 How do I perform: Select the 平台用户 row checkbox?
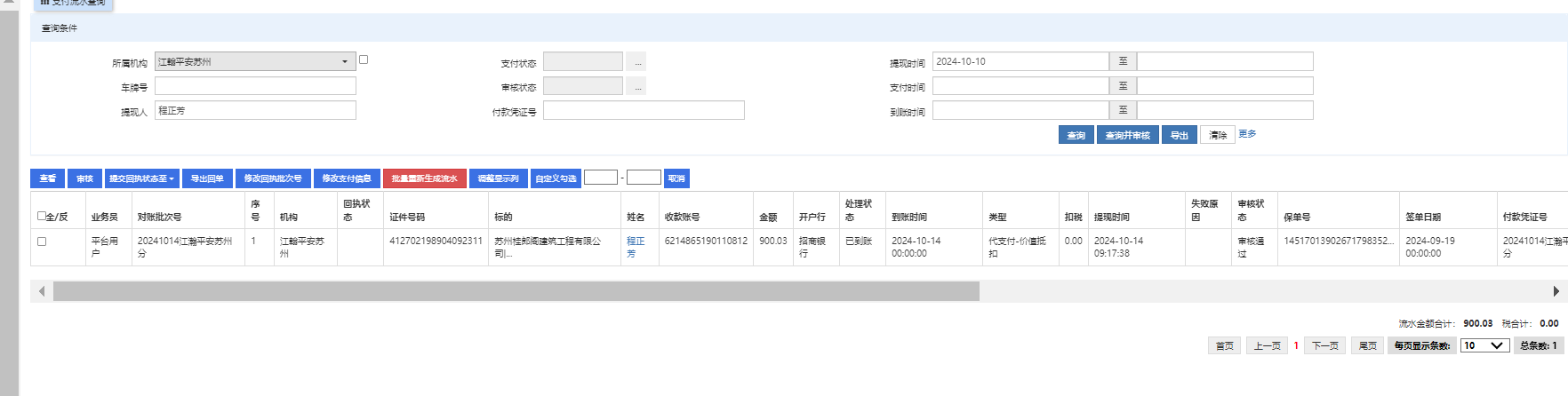click(42, 242)
